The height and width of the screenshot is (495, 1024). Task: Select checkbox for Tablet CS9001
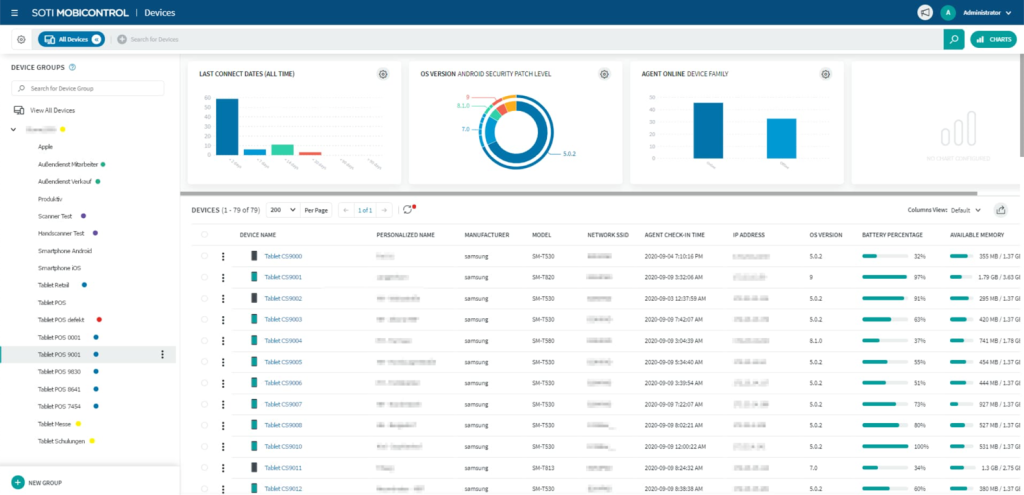[204, 278]
